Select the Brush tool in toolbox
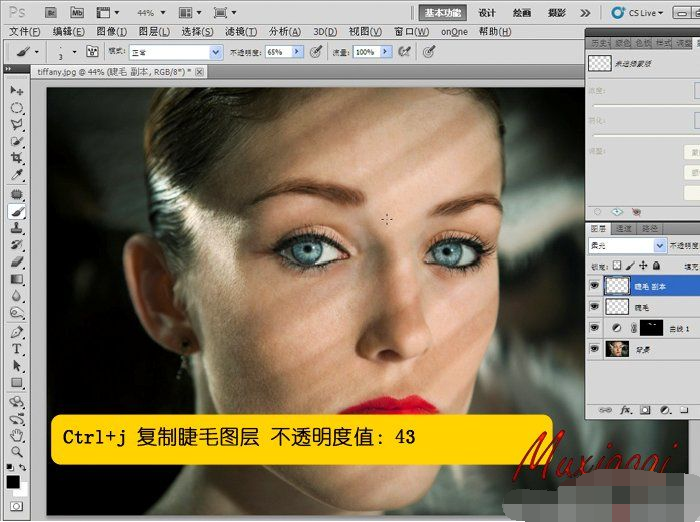This screenshot has height=522, width=700. point(17,211)
